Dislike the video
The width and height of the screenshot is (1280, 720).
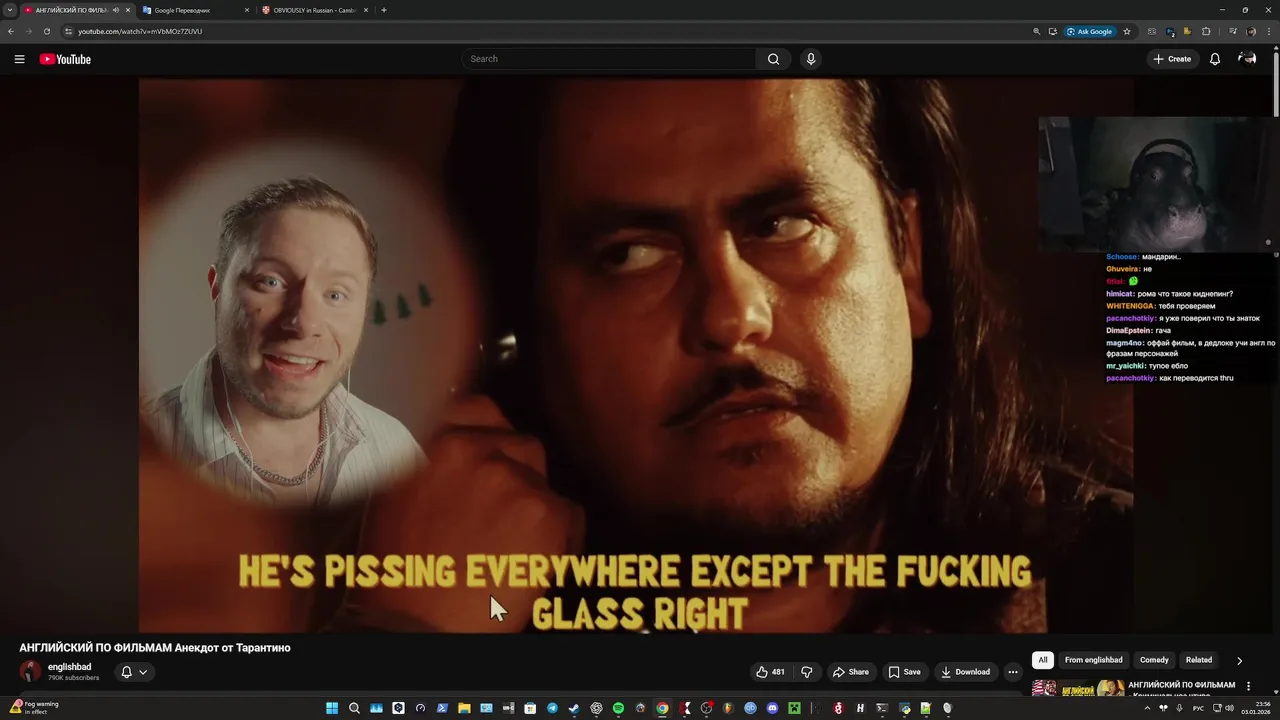[x=807, y=672]
